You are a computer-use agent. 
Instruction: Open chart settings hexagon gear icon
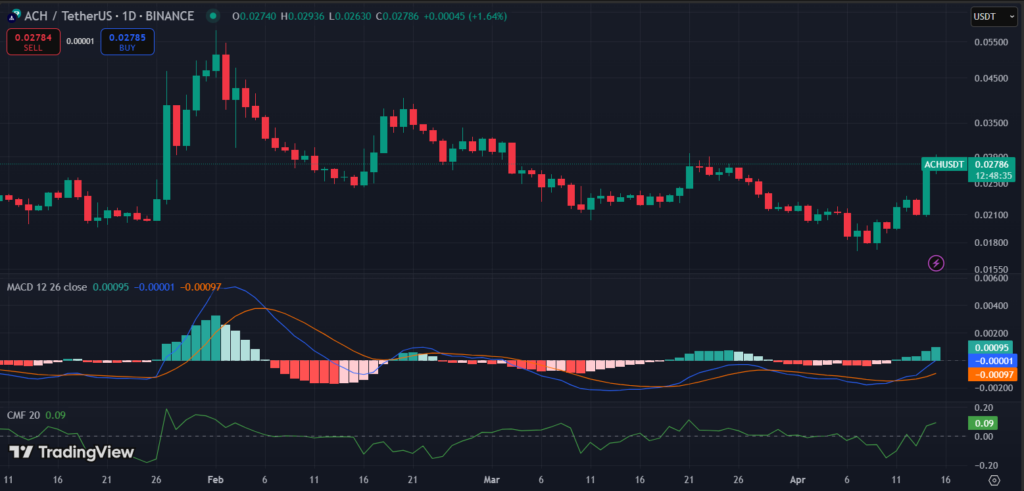(x=994, y=481)
